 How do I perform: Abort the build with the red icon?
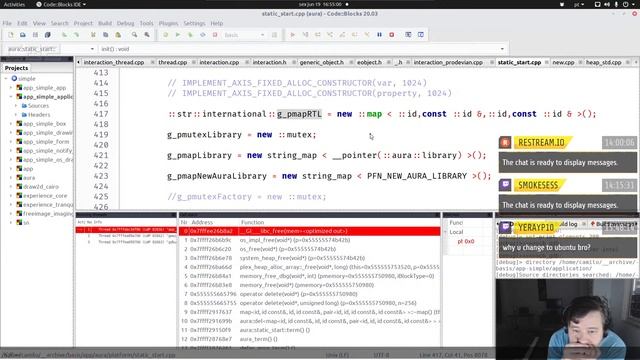coord(215,35)
